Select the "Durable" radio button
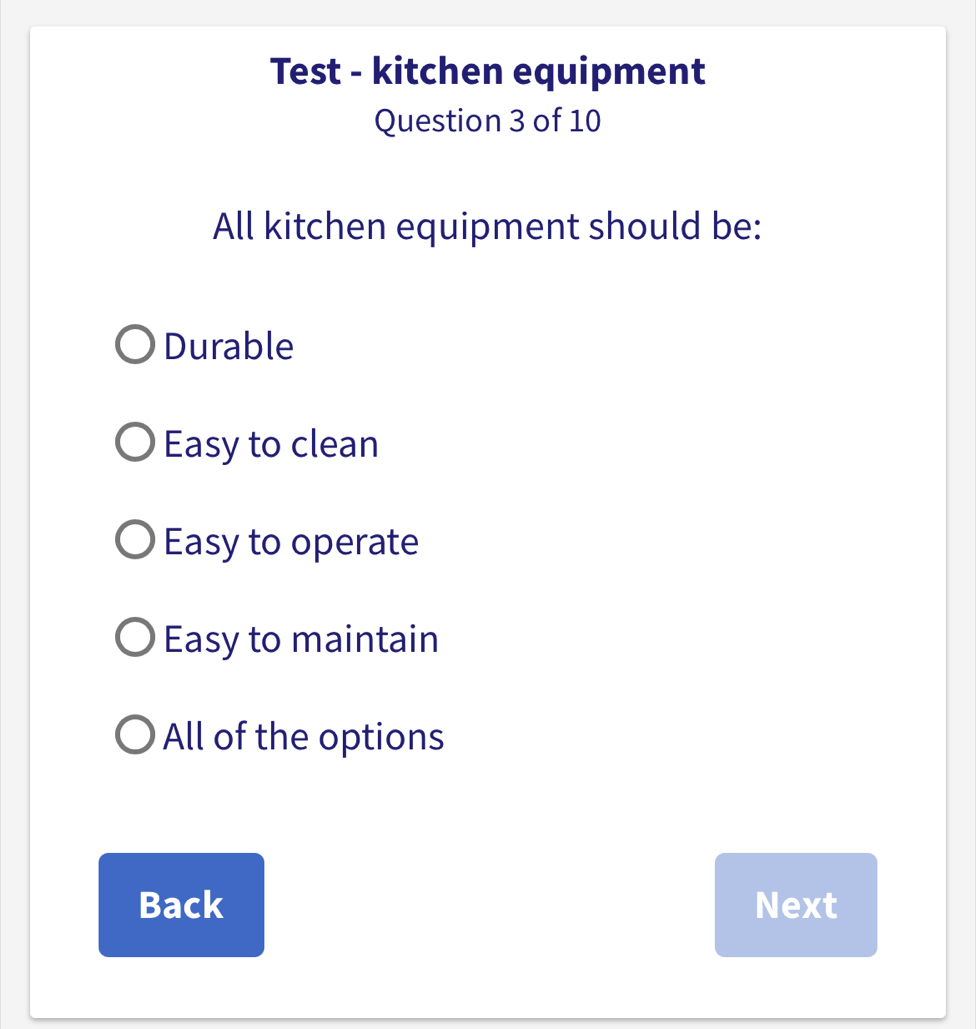 coord(134,344)
